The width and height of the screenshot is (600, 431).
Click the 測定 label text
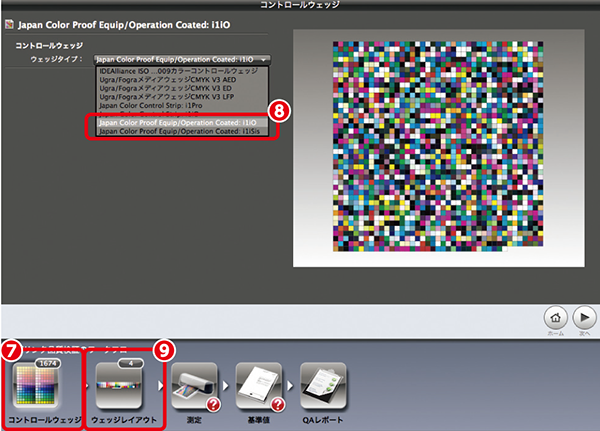pyautogui.click(x=194, y=420)
